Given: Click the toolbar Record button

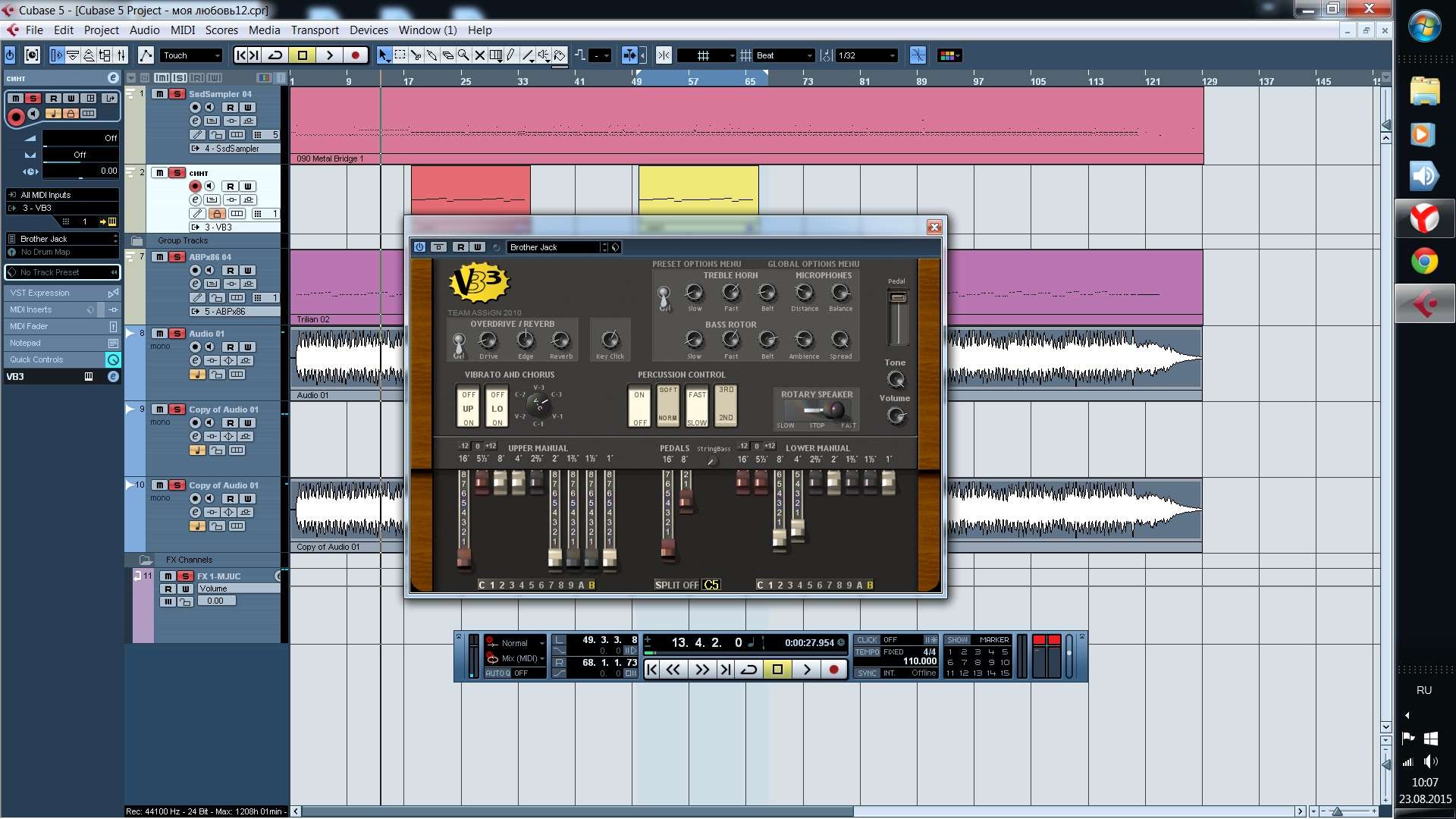Looking at the screenshot, I should pyautogui.click(x=355, y=55).
